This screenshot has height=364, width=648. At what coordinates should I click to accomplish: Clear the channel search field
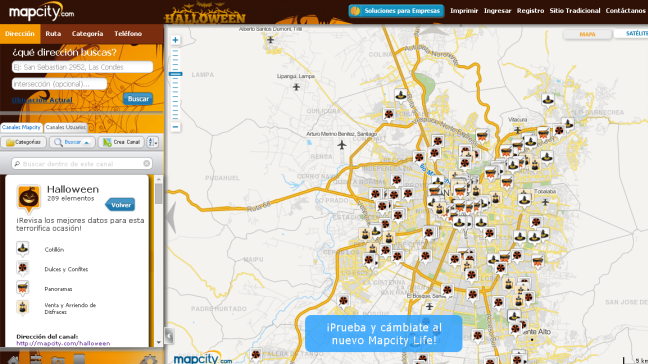pyautogui.click(x=146, y=164)
